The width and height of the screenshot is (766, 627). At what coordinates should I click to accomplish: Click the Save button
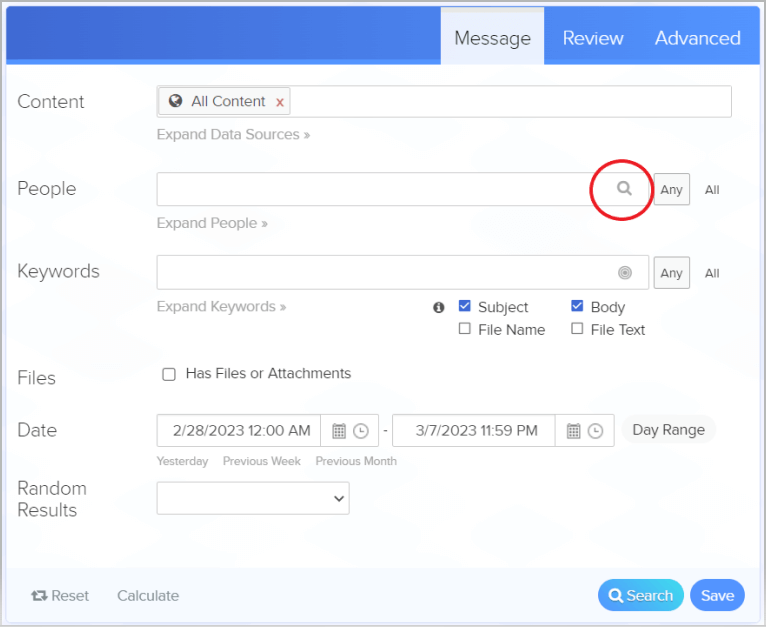[717, 595]
